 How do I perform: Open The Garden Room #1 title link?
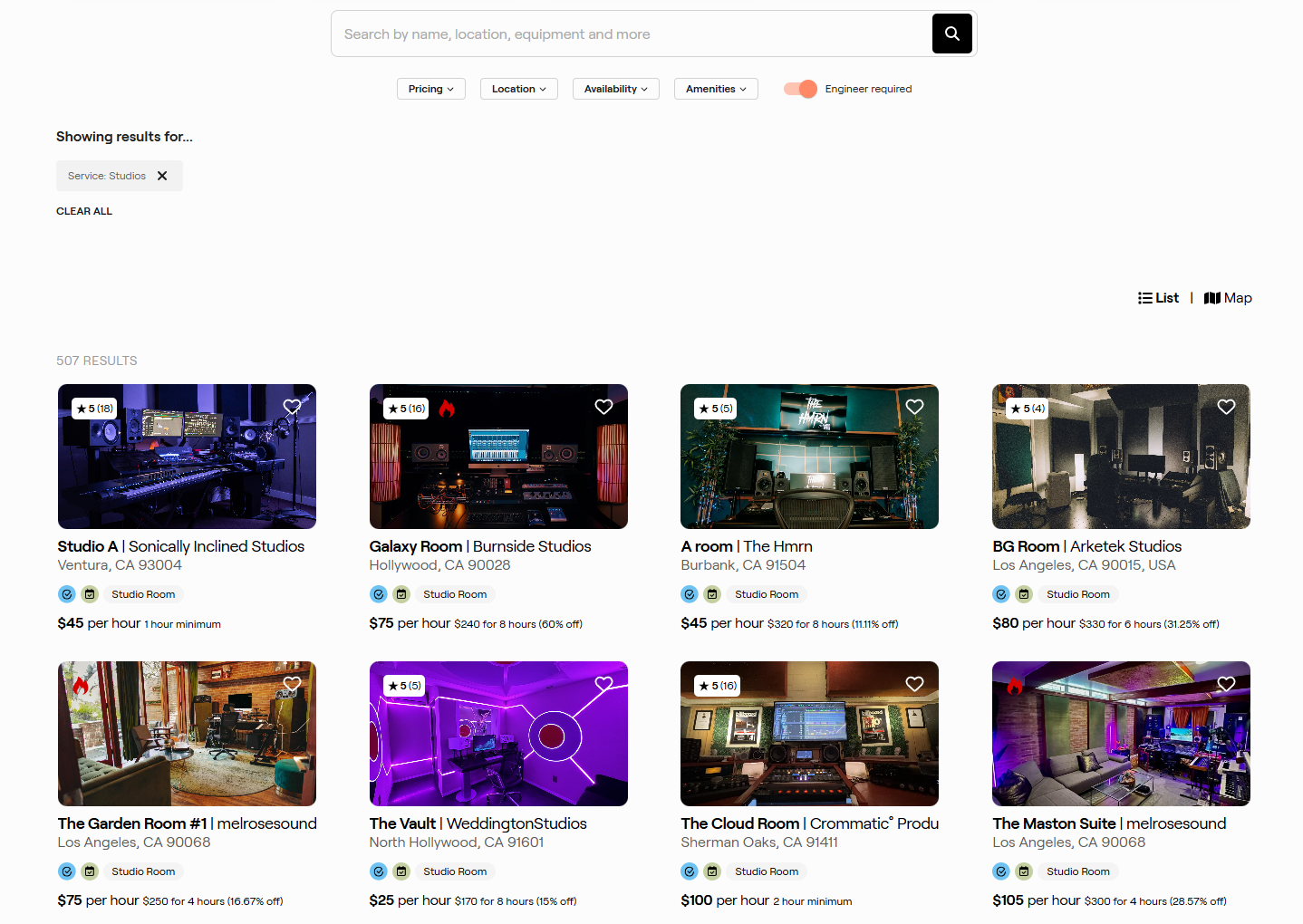coord(188,823)
